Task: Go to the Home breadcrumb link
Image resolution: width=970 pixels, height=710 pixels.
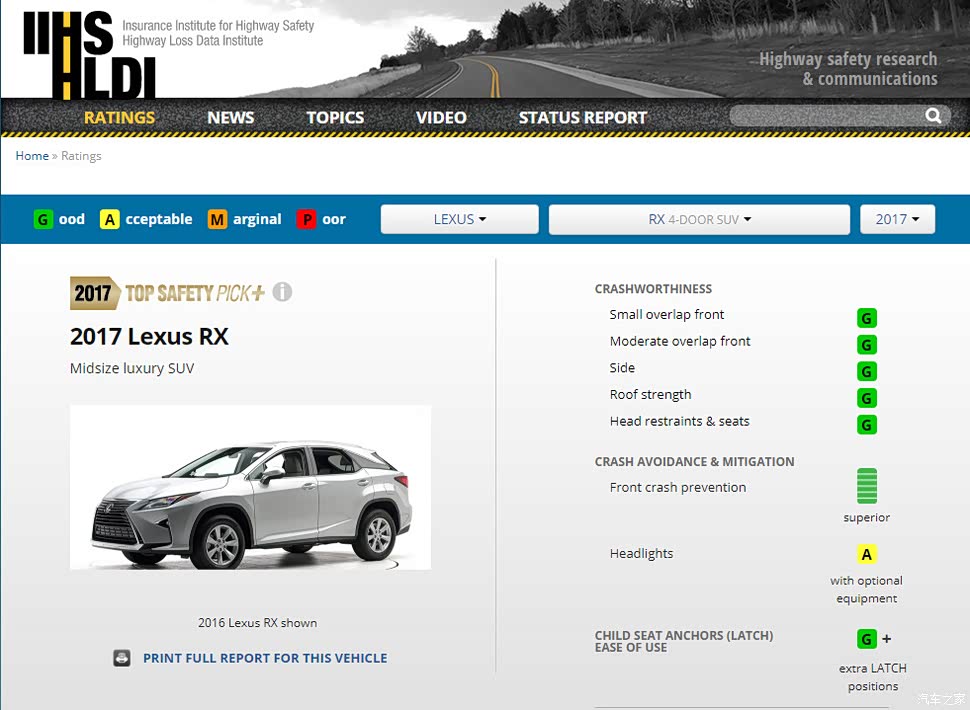Action: click(32, 156)
